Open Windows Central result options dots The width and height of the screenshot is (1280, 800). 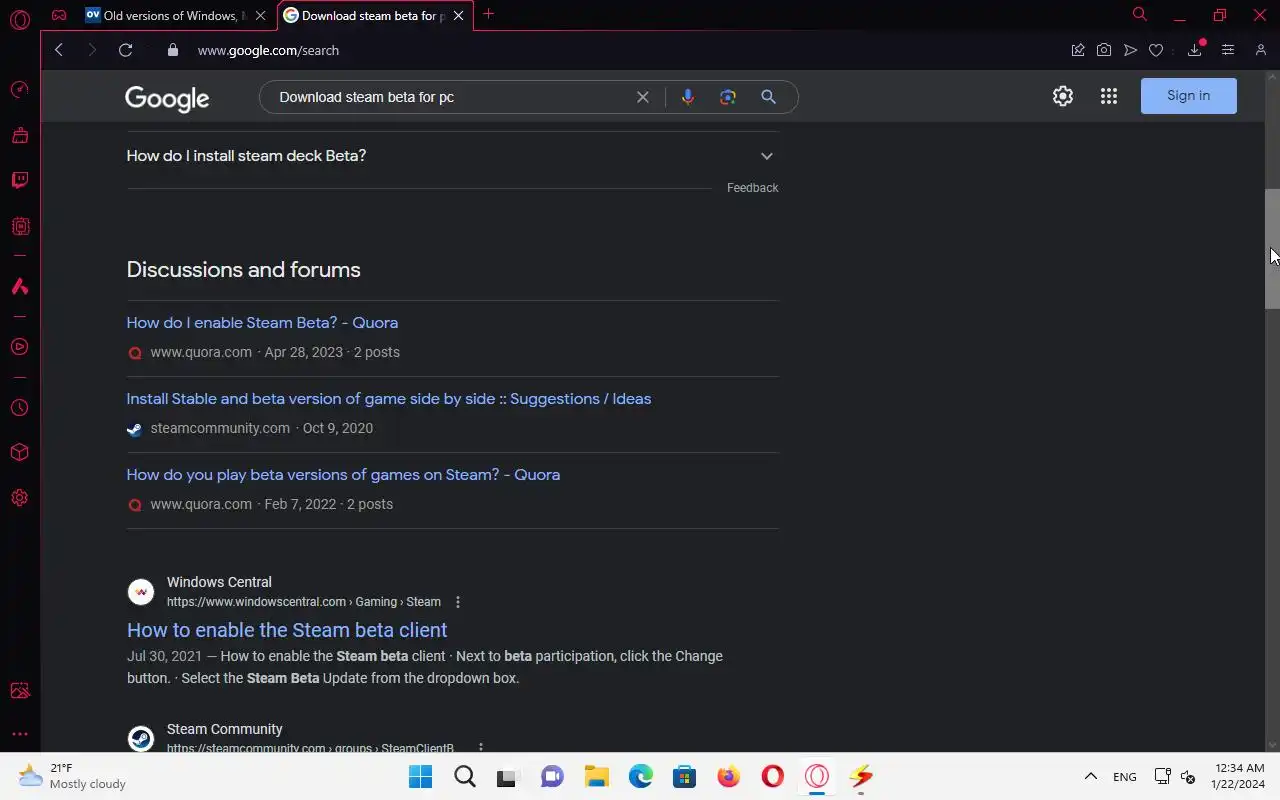(458, 602)
